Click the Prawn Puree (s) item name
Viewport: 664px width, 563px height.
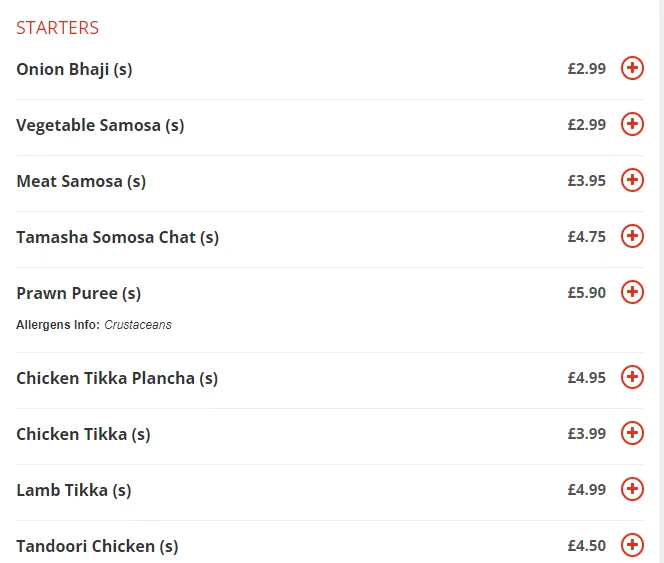(x=78, y=293)
